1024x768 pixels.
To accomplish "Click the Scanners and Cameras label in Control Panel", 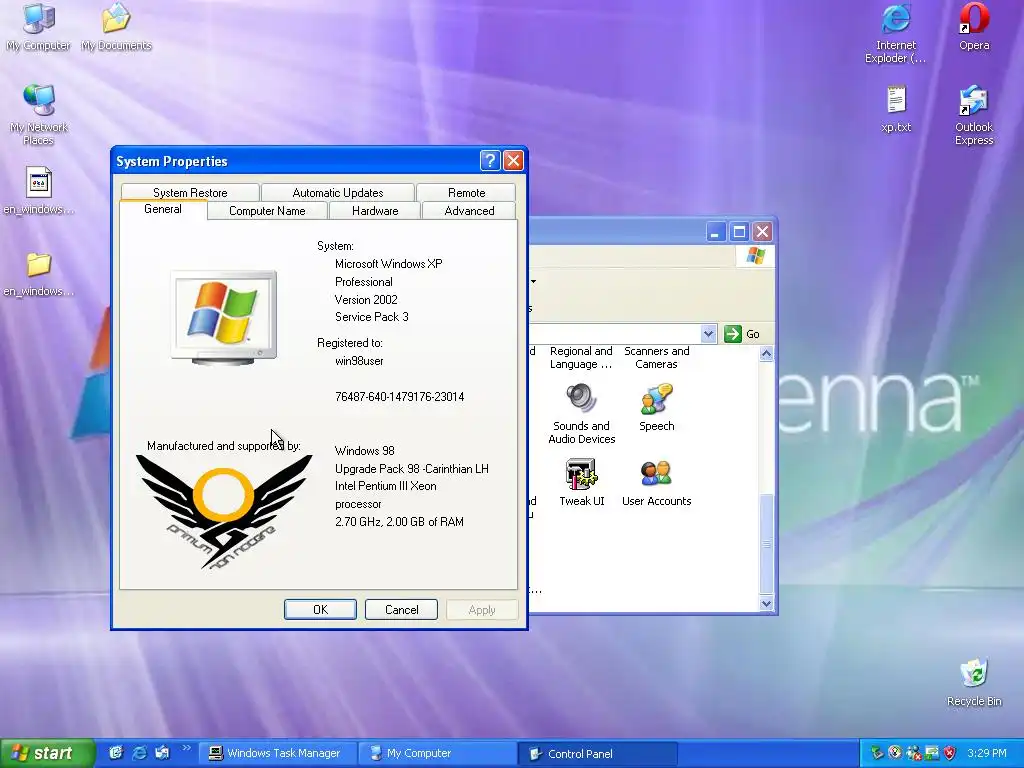I will [656, 358].
